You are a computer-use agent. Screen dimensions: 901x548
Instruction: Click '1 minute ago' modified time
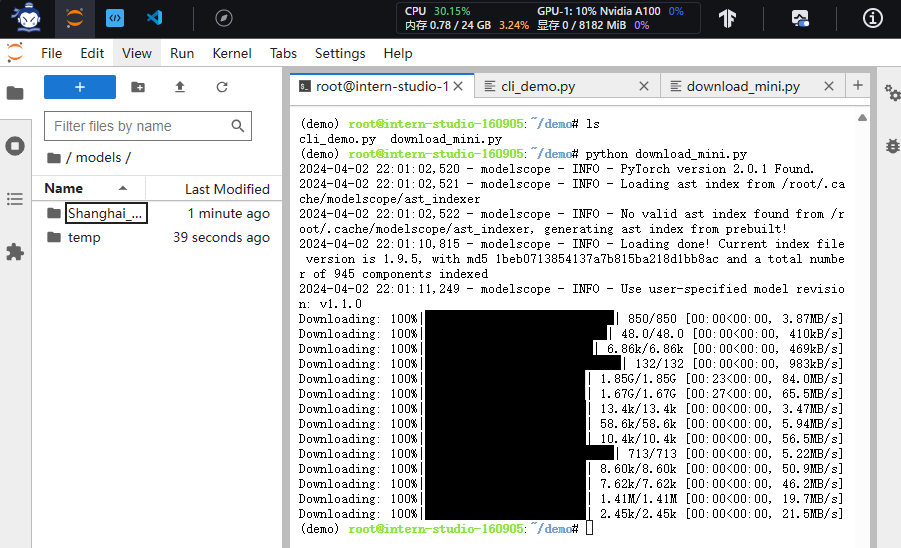[x=228, y=214]
